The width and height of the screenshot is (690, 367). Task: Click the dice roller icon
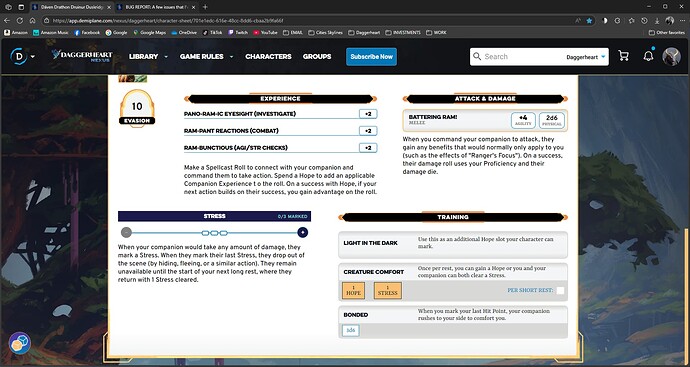tap(20, 343)
